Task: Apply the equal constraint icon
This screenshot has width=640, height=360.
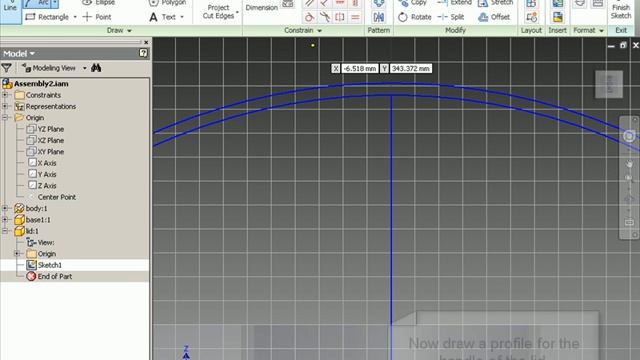Action: click(355, 17)
